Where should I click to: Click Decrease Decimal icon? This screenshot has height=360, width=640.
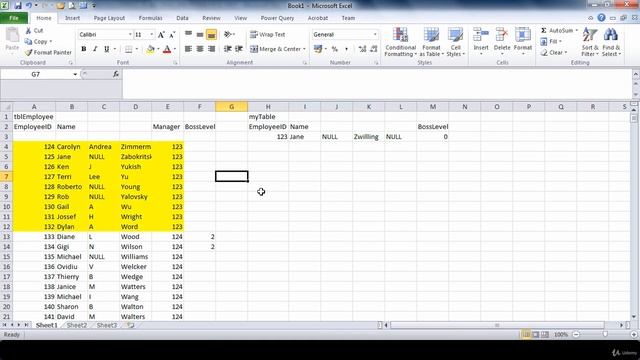click(x=373, y=49)
